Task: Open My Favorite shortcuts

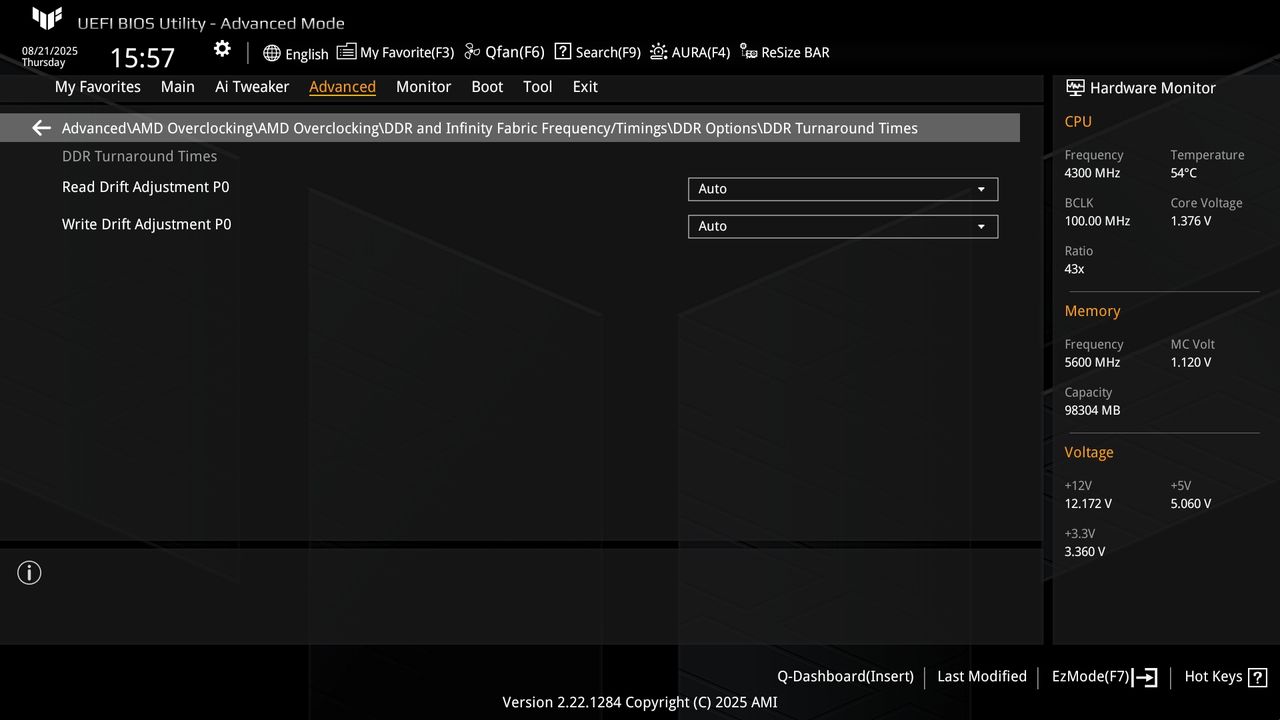Action: (x=396, y=51)
